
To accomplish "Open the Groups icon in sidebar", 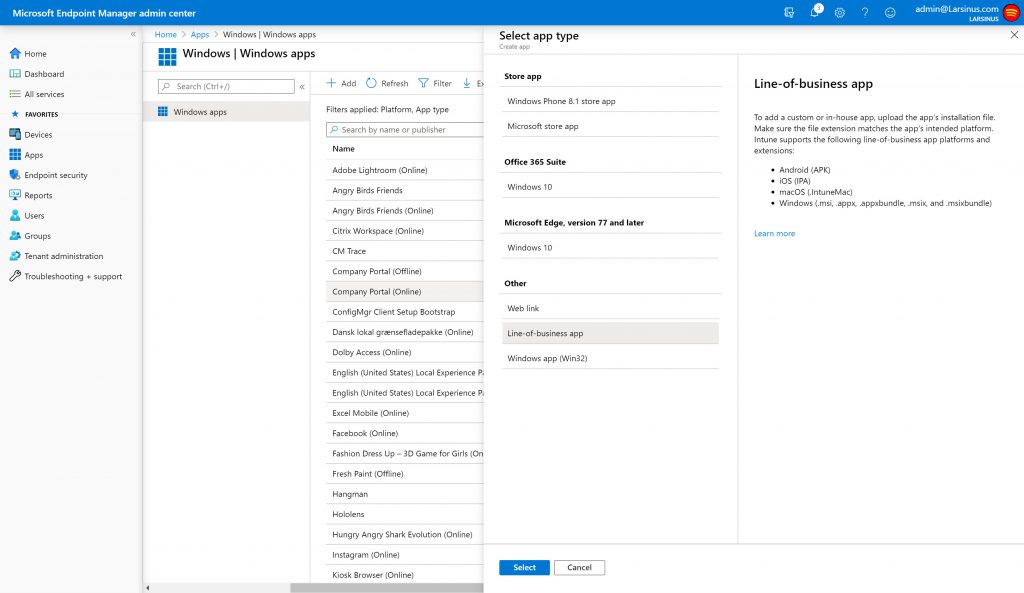I will [x=15, y=236].
